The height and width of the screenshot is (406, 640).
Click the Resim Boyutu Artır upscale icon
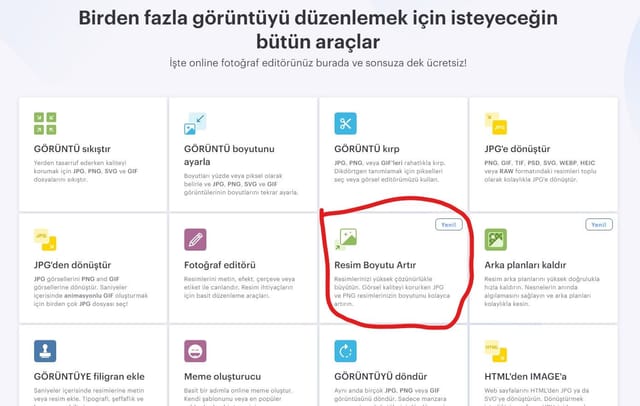coord(346,239)
